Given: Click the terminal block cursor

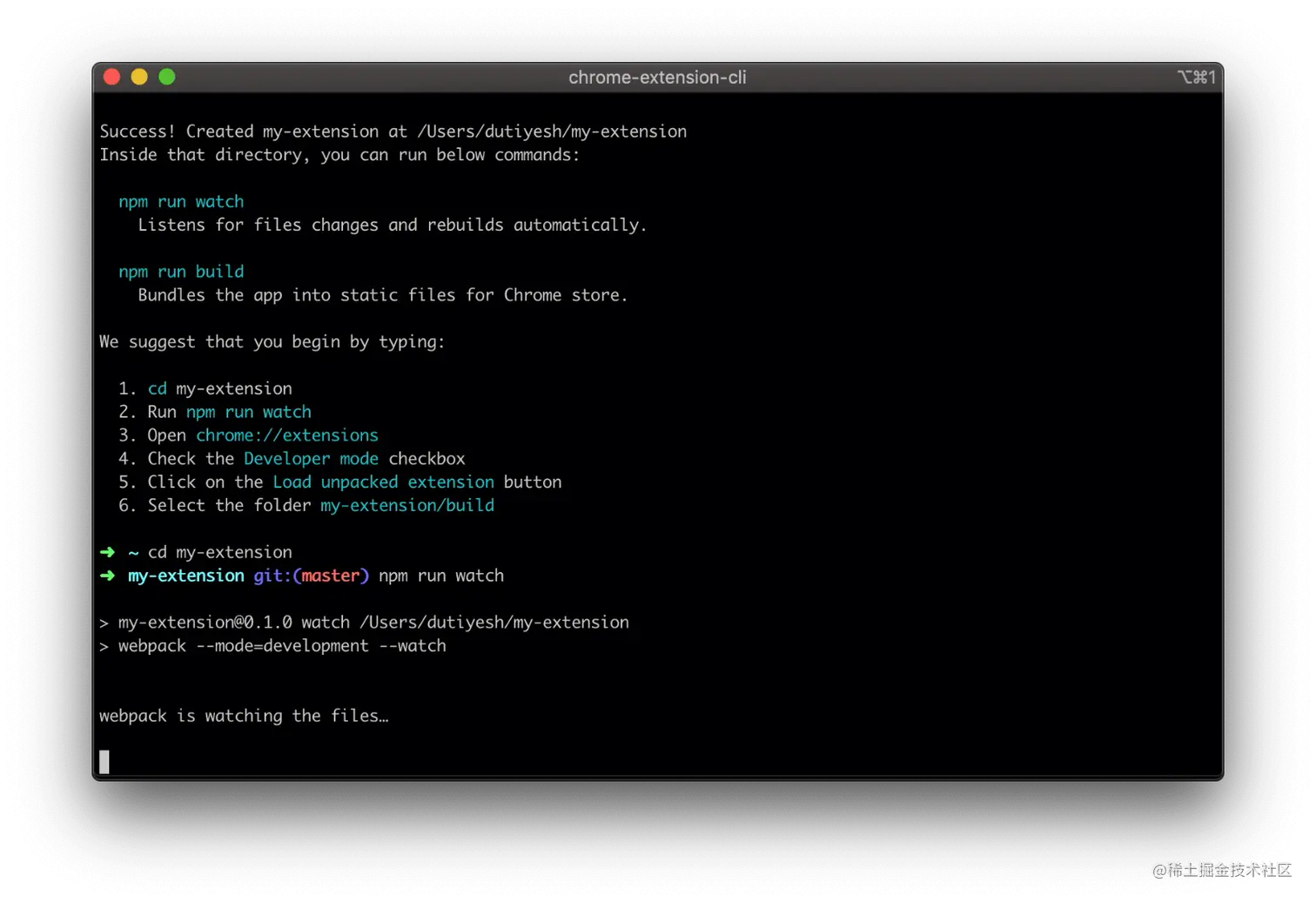Looking at the screenshot, I should point(104,762).
